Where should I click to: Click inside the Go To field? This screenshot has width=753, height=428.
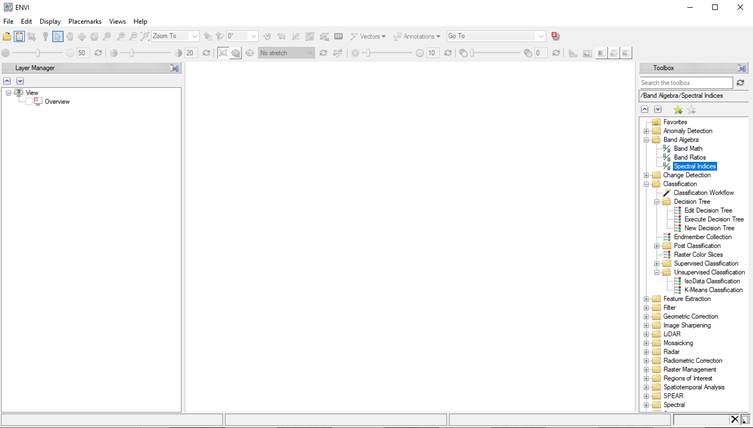496,36
